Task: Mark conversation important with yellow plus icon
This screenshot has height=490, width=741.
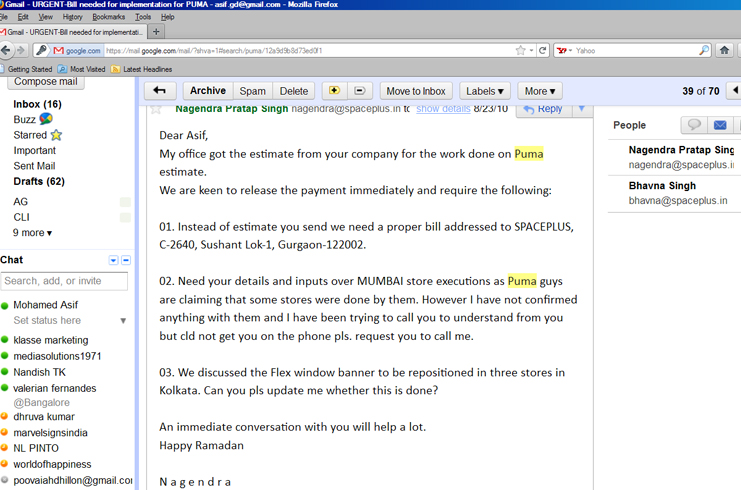Action: click(334, 91)
